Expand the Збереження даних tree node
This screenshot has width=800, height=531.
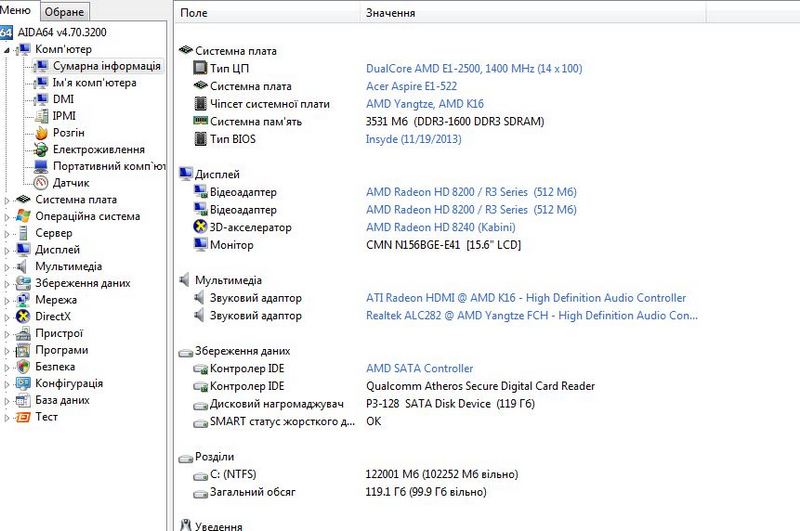(9, 283)
